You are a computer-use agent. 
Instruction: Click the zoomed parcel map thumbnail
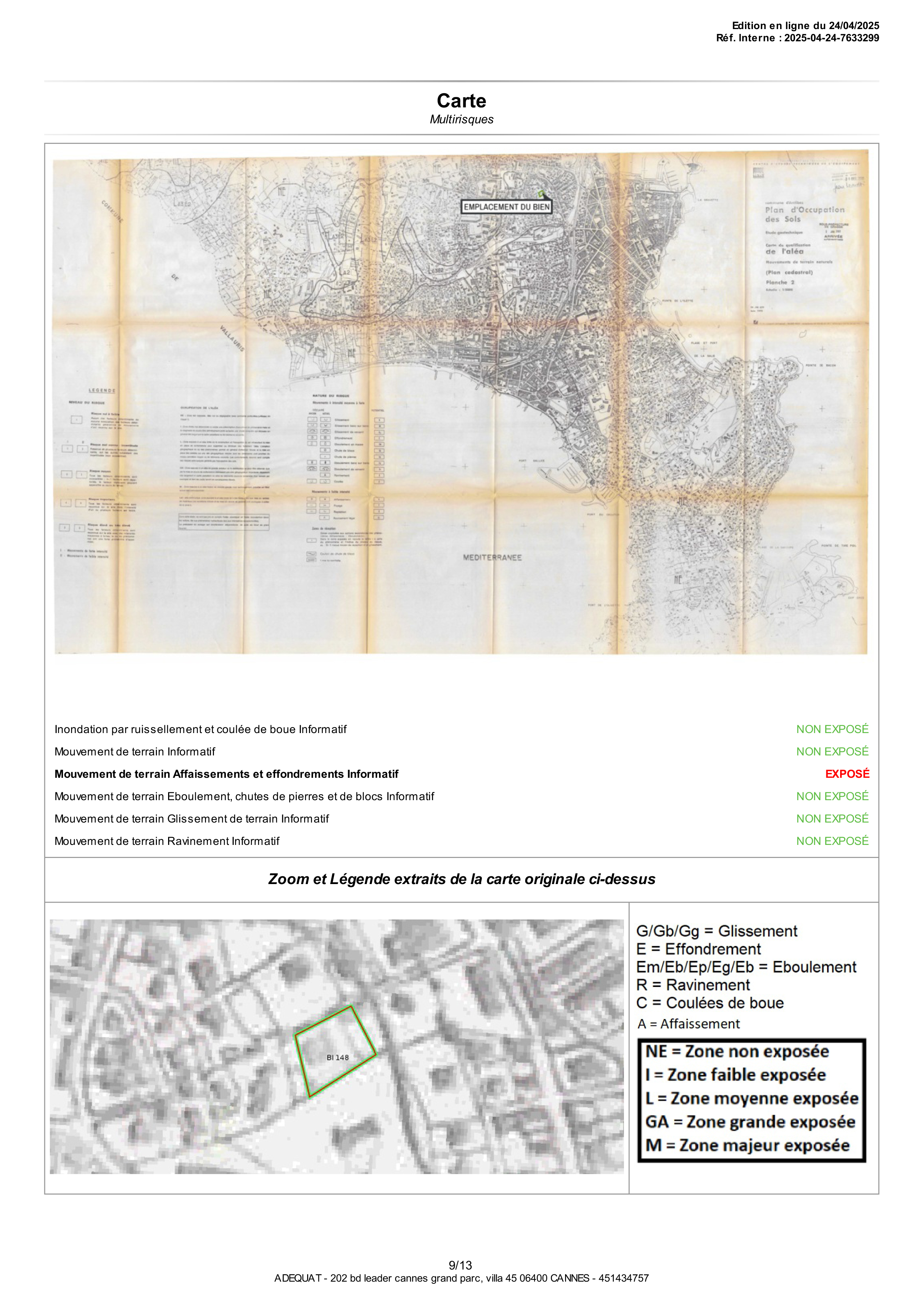(337, 1047)
